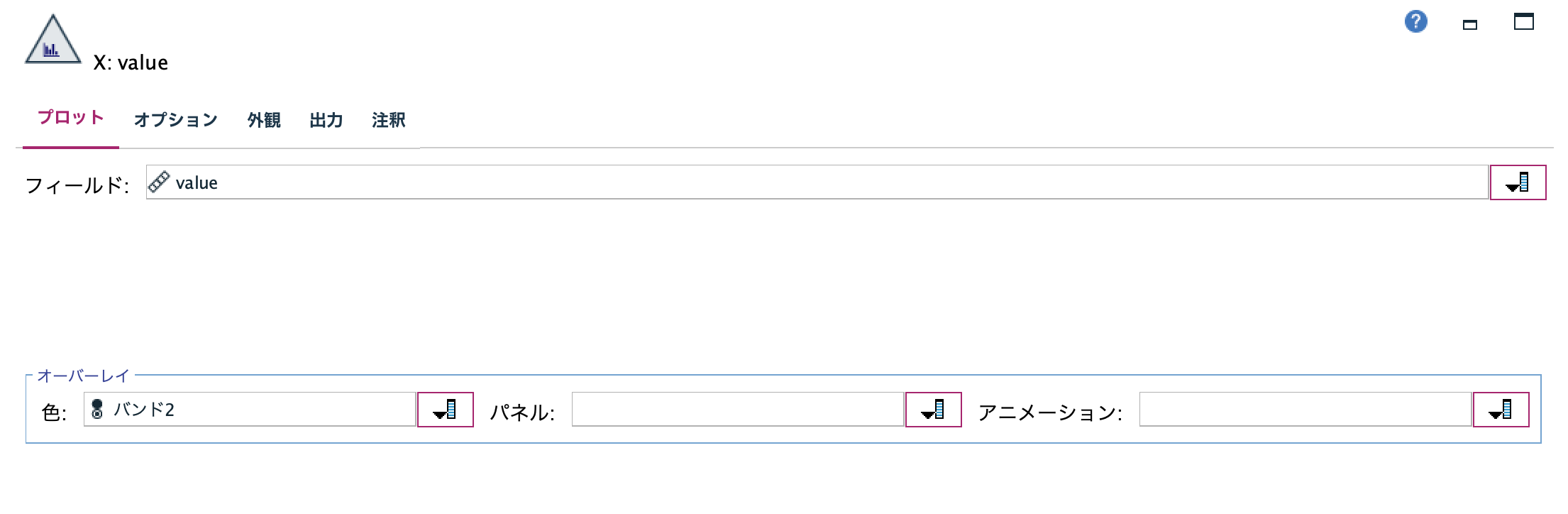Viewport: 1568px width, 514px height.
Task: Open the アニメーション variable chooser dropdown
Action: [x=1501, y=410]
